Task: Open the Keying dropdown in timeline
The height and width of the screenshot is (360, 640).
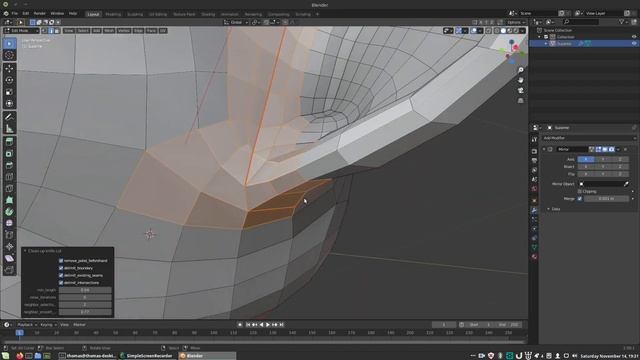Action: click(x=48, y=325)
